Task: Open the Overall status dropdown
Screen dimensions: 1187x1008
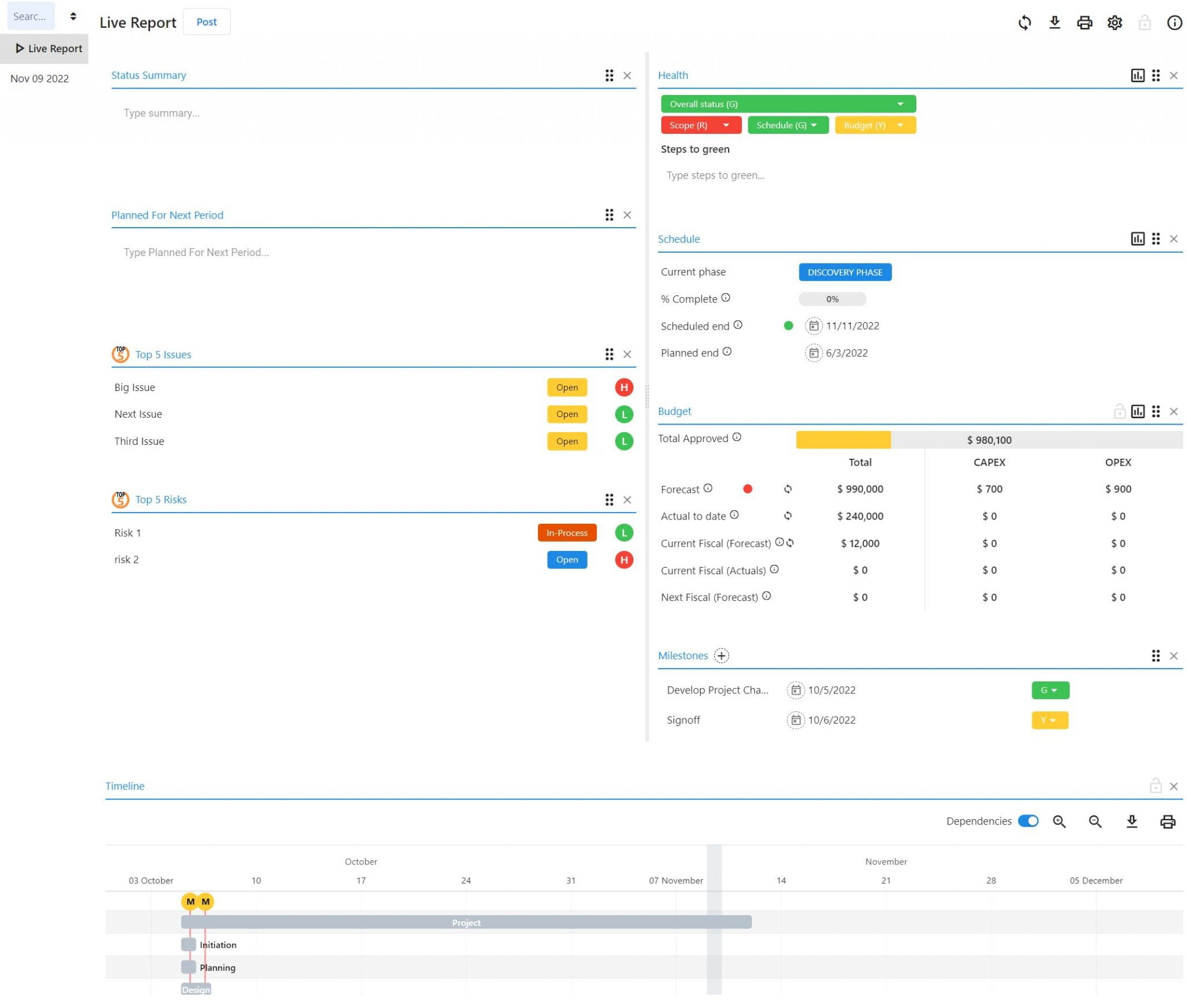Action: tap(900, 104)
